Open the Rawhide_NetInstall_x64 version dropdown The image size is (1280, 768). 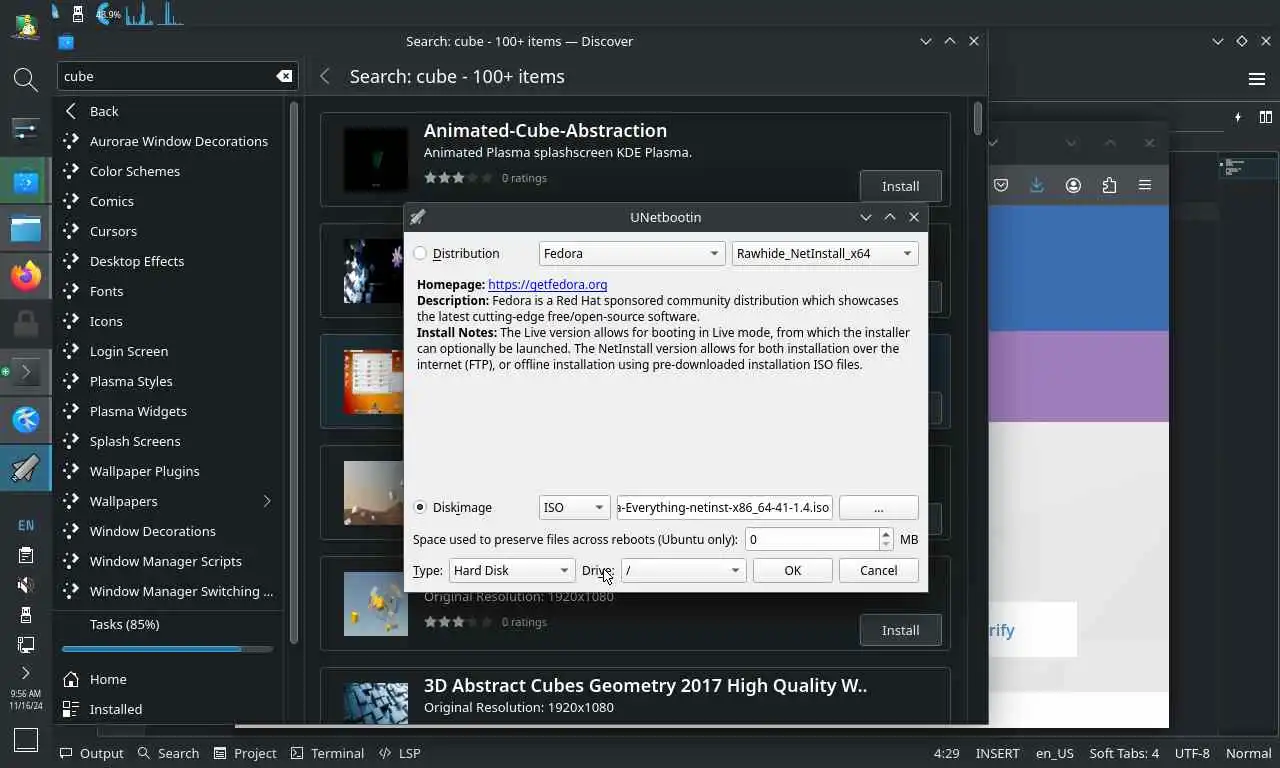824,254
